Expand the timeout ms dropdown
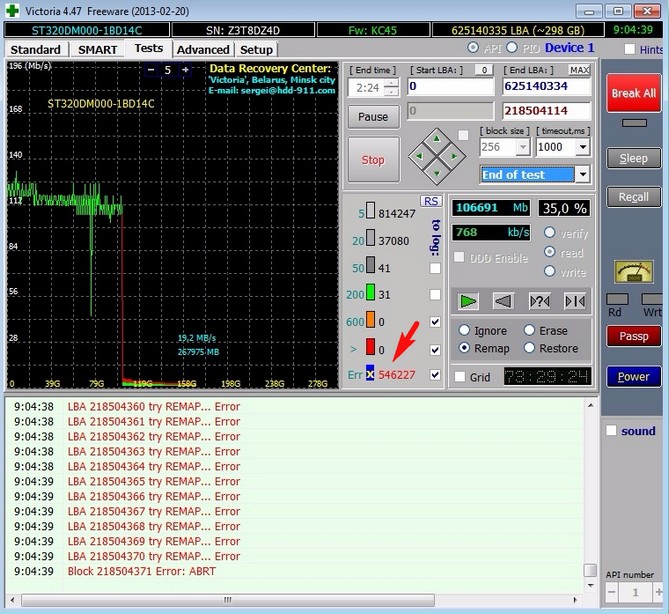This screenshot has height=614, width=669. [x=583, y=146]
